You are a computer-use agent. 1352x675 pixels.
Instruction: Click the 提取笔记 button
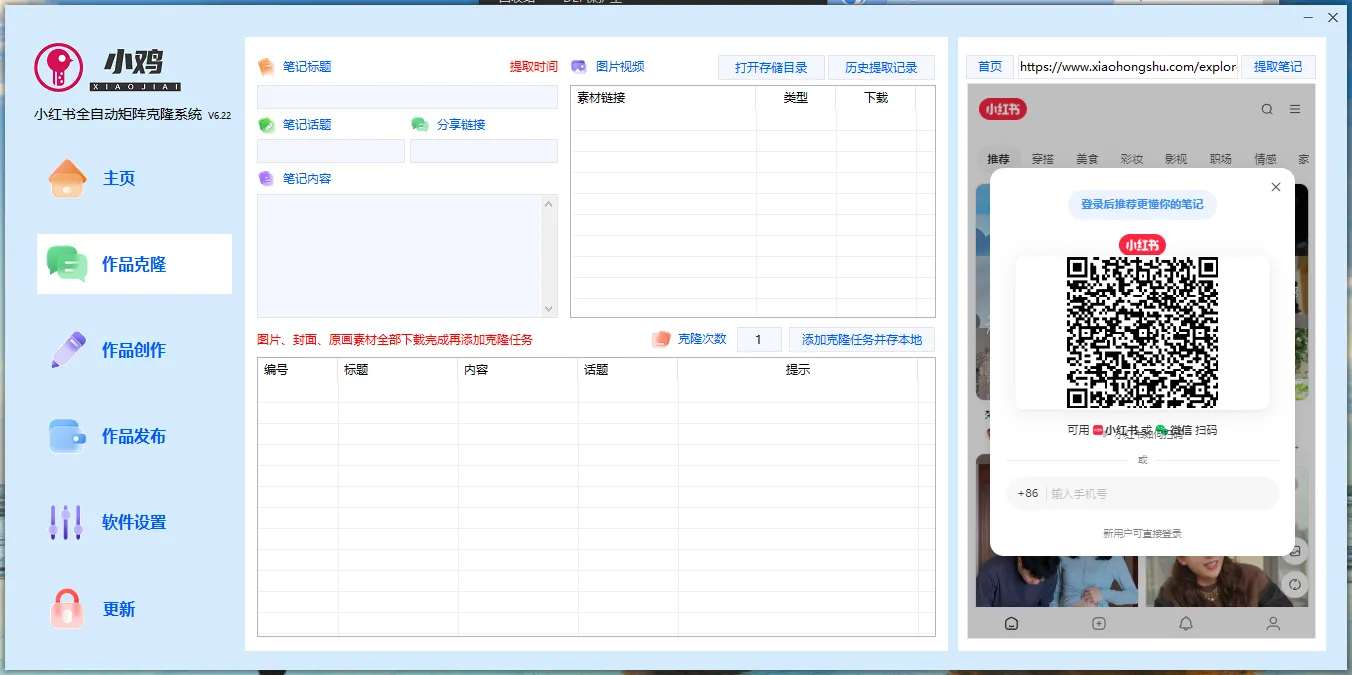[x=1278, y=67]
